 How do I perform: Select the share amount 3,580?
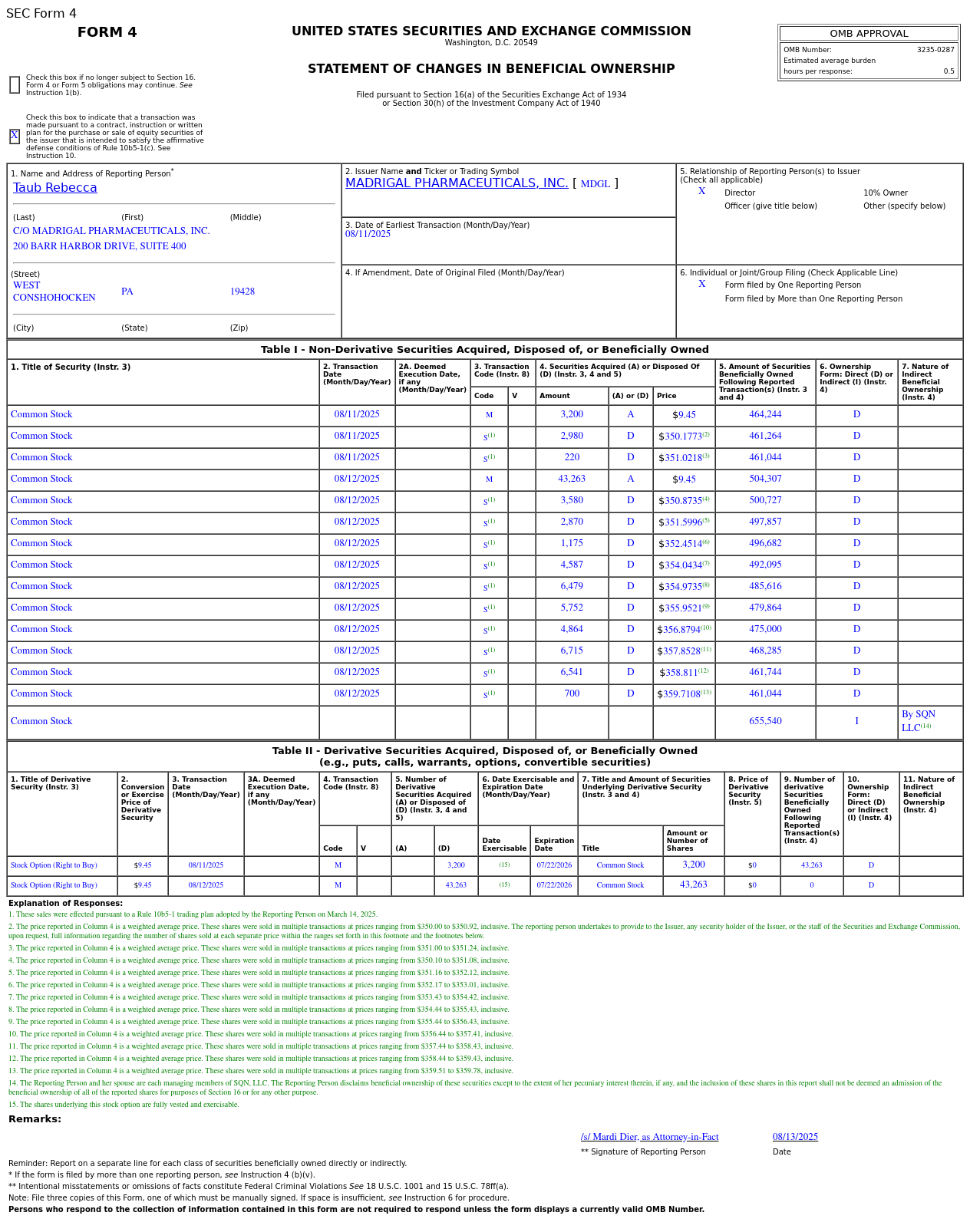point(572,500)
